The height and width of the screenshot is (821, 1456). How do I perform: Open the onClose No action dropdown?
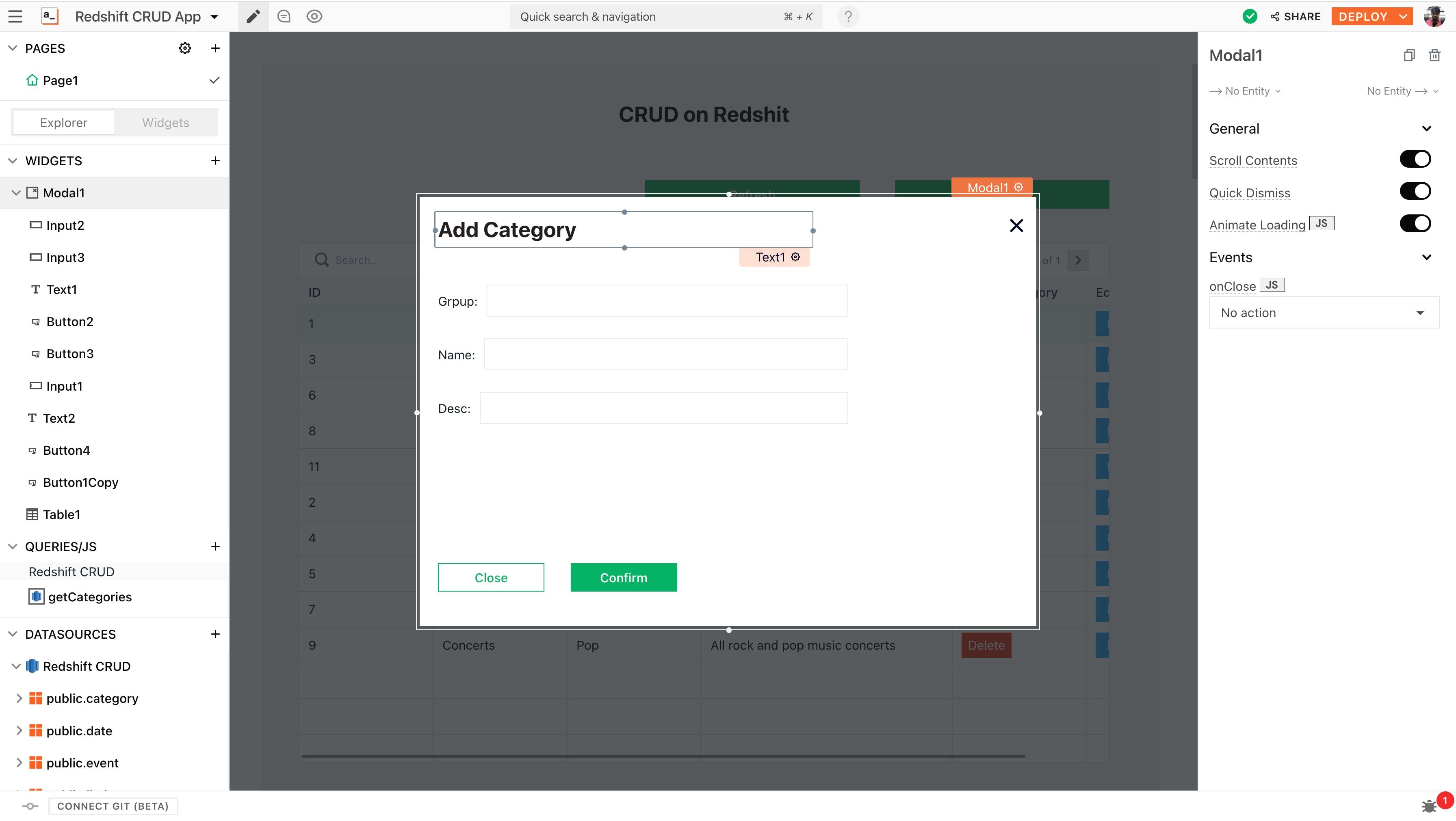[1324, 313]
